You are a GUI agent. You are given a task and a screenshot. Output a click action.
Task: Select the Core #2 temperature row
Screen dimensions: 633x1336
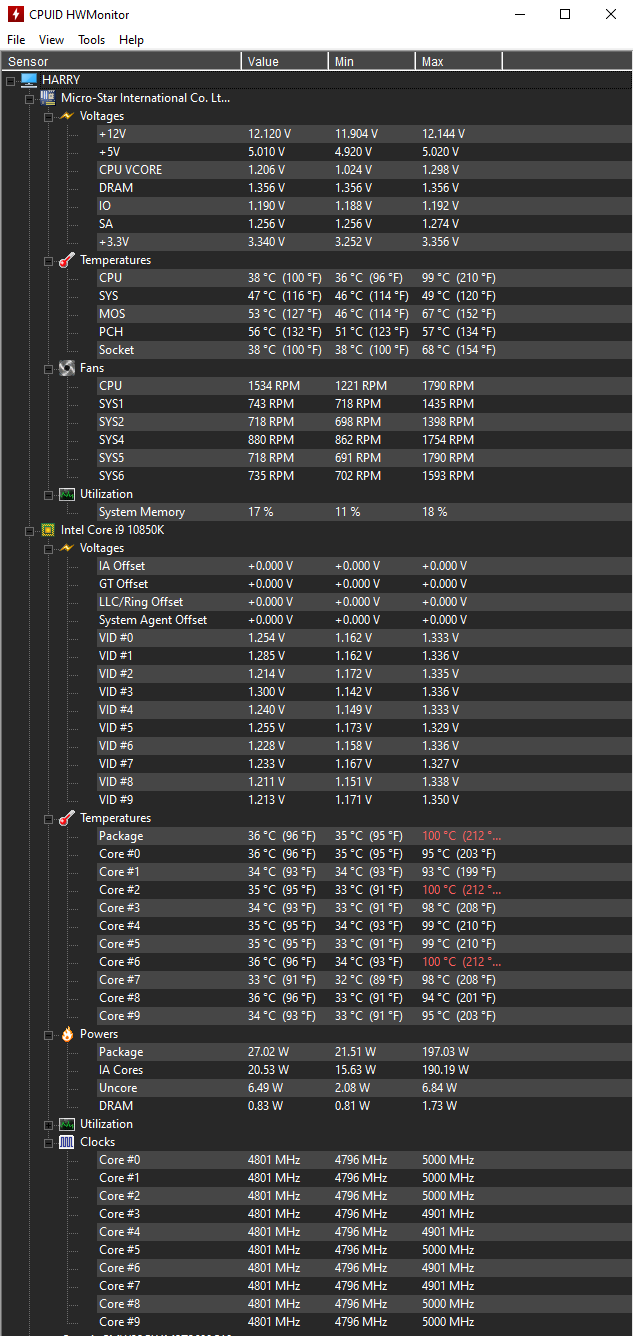pyautogui.click(x=364, y=890)
